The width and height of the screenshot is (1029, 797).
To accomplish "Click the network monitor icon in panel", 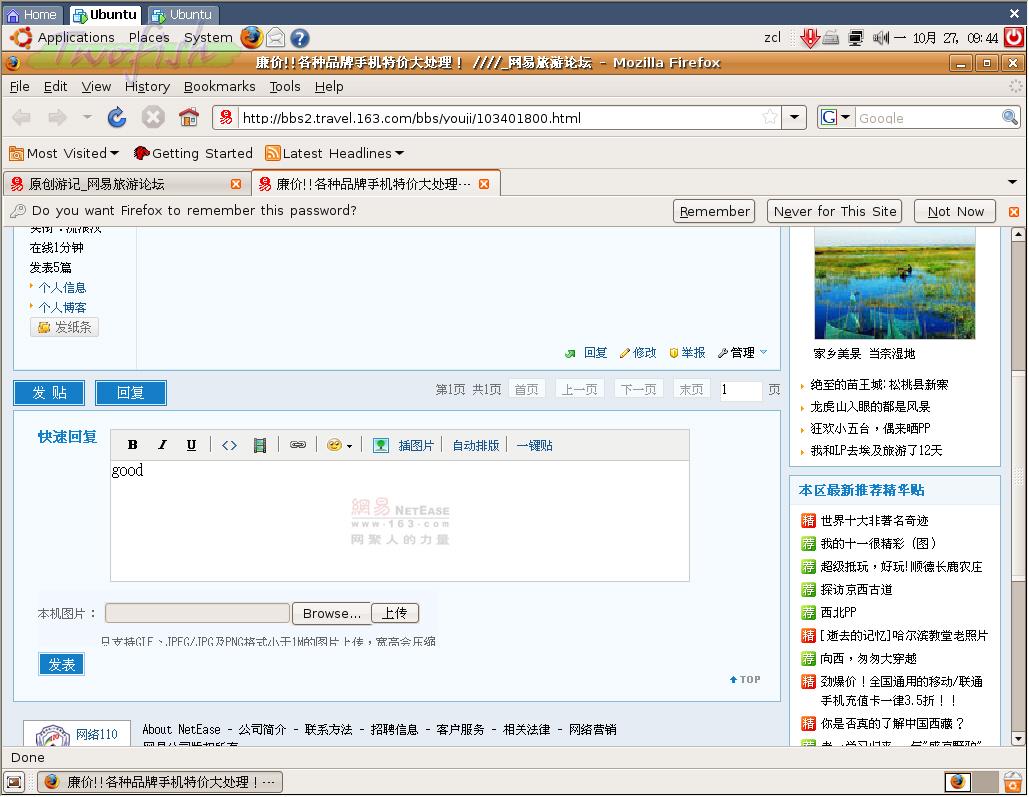I will coord(856,38).
